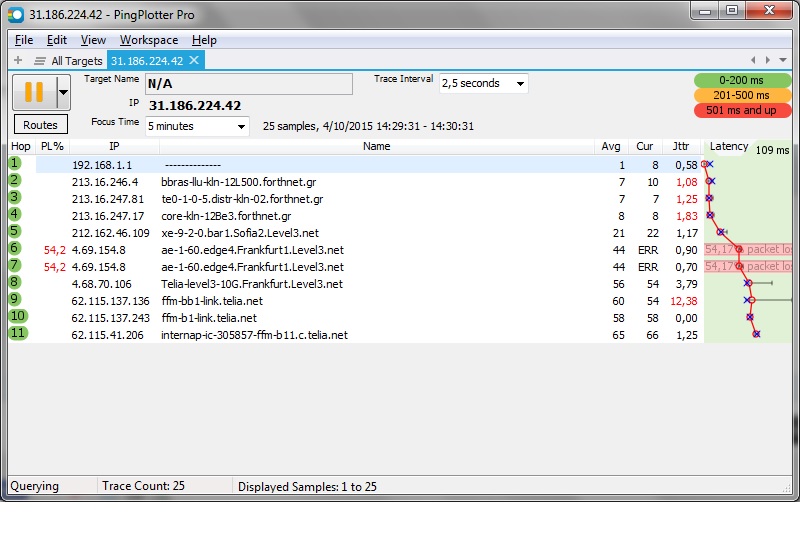Click te0-1-0-5.distr-kln-02.forthnet.gr hostname
The width and height of the screenshot is (800, 536).
click(x=242, y=199)
